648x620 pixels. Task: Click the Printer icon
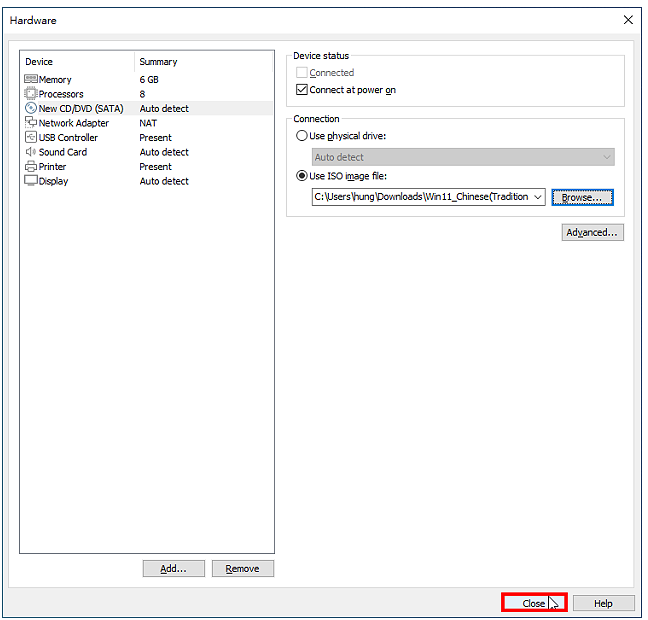[31, 167]
